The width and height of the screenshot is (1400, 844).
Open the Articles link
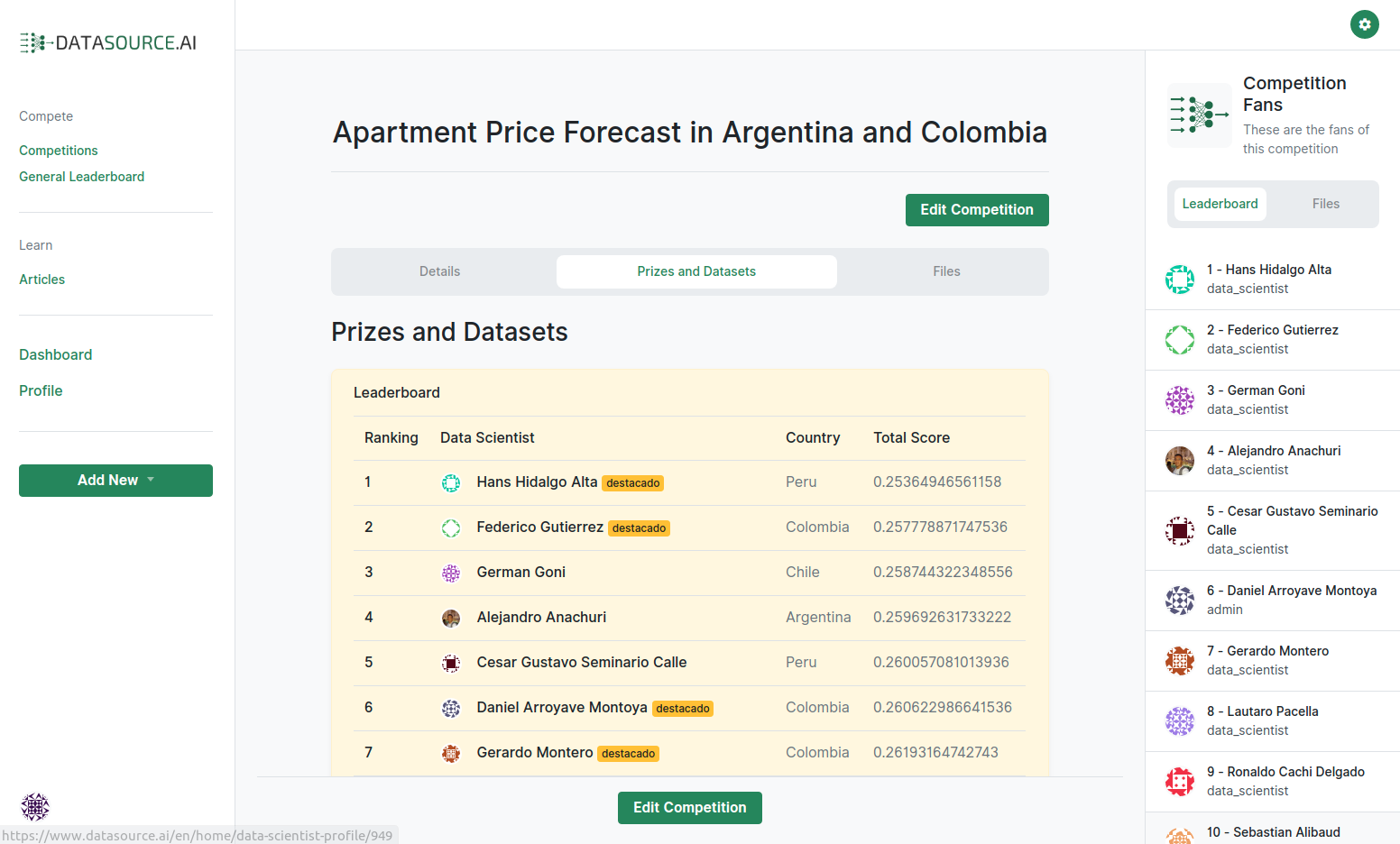click(42, 280)
